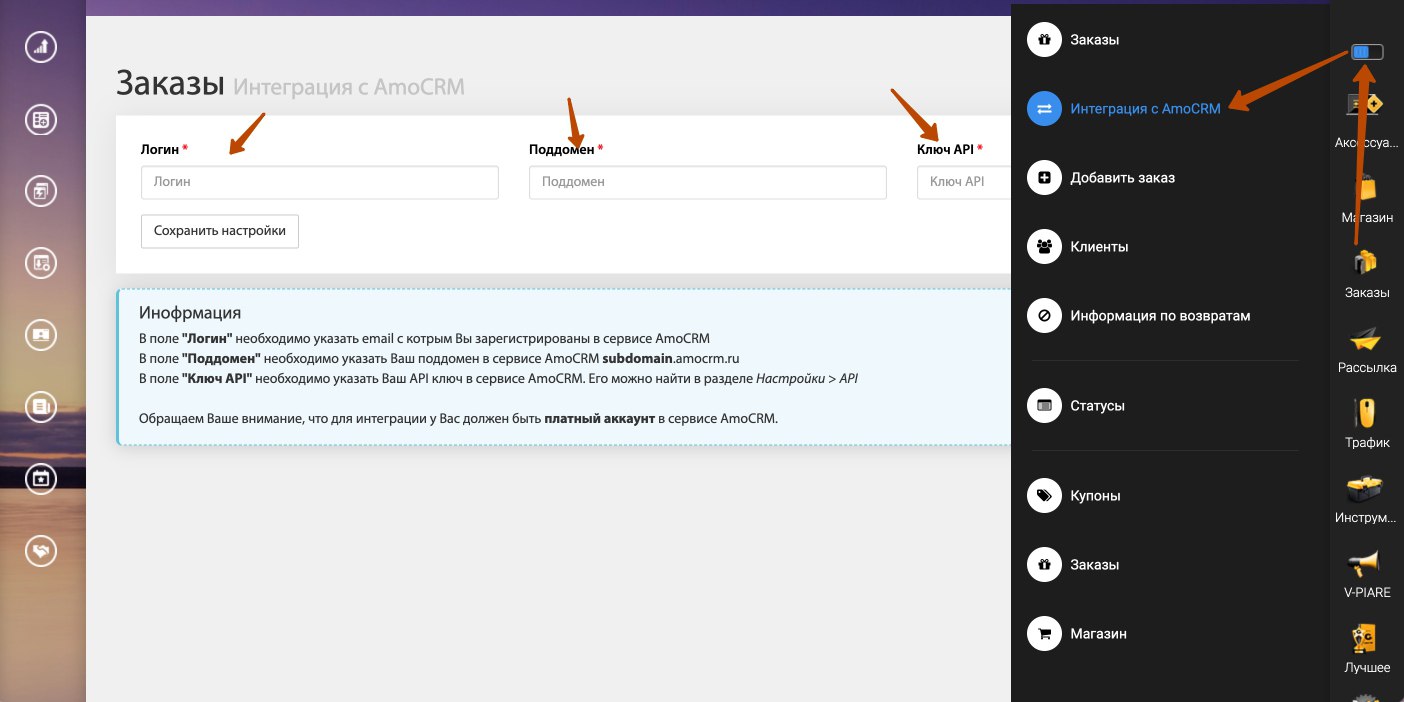
Task: Click the bold платный аккаунт text
Action: [x=598, y=418]
